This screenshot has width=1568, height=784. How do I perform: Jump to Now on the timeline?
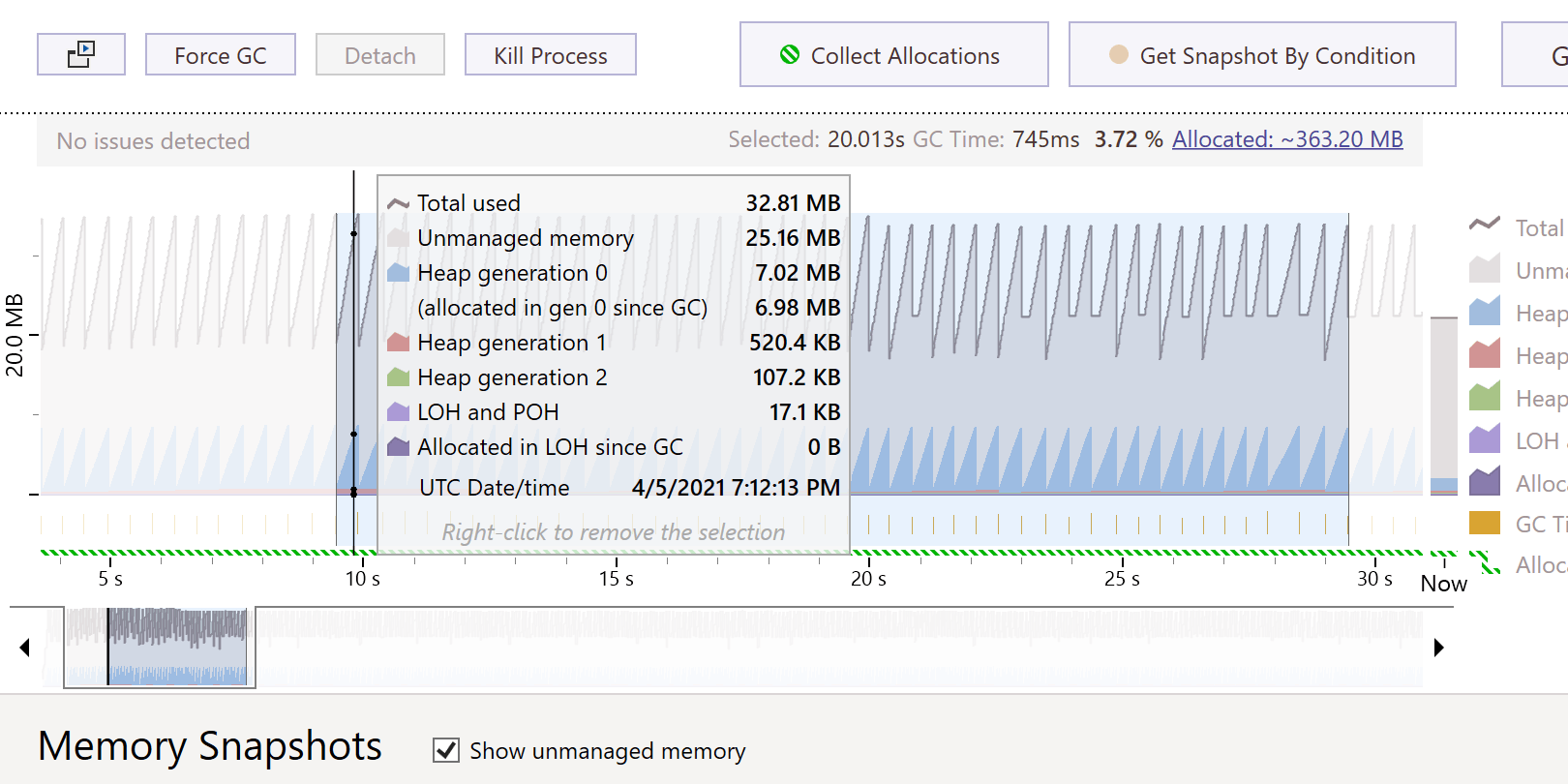[x=1443, y=583]
